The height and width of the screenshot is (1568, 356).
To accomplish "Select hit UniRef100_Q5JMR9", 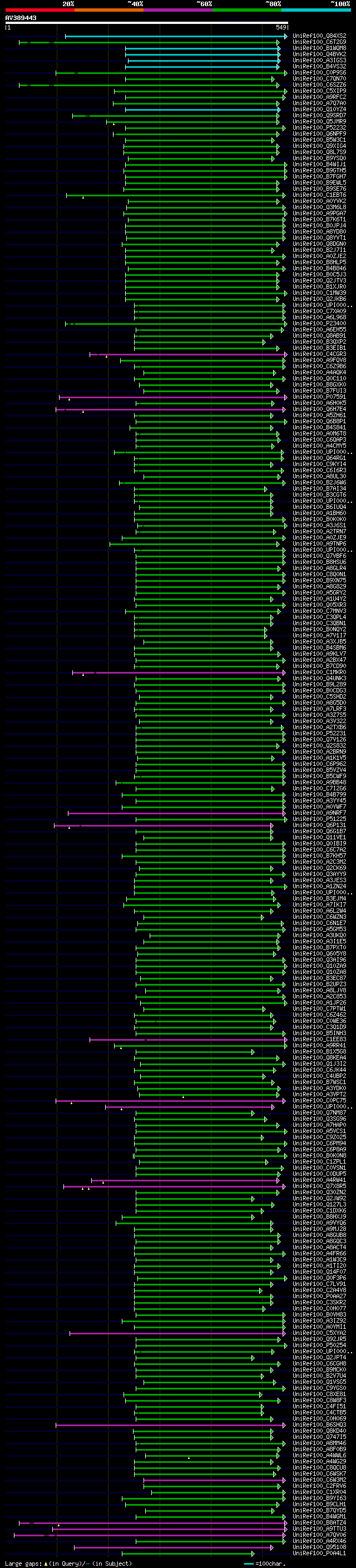I will tap(319, 122).
